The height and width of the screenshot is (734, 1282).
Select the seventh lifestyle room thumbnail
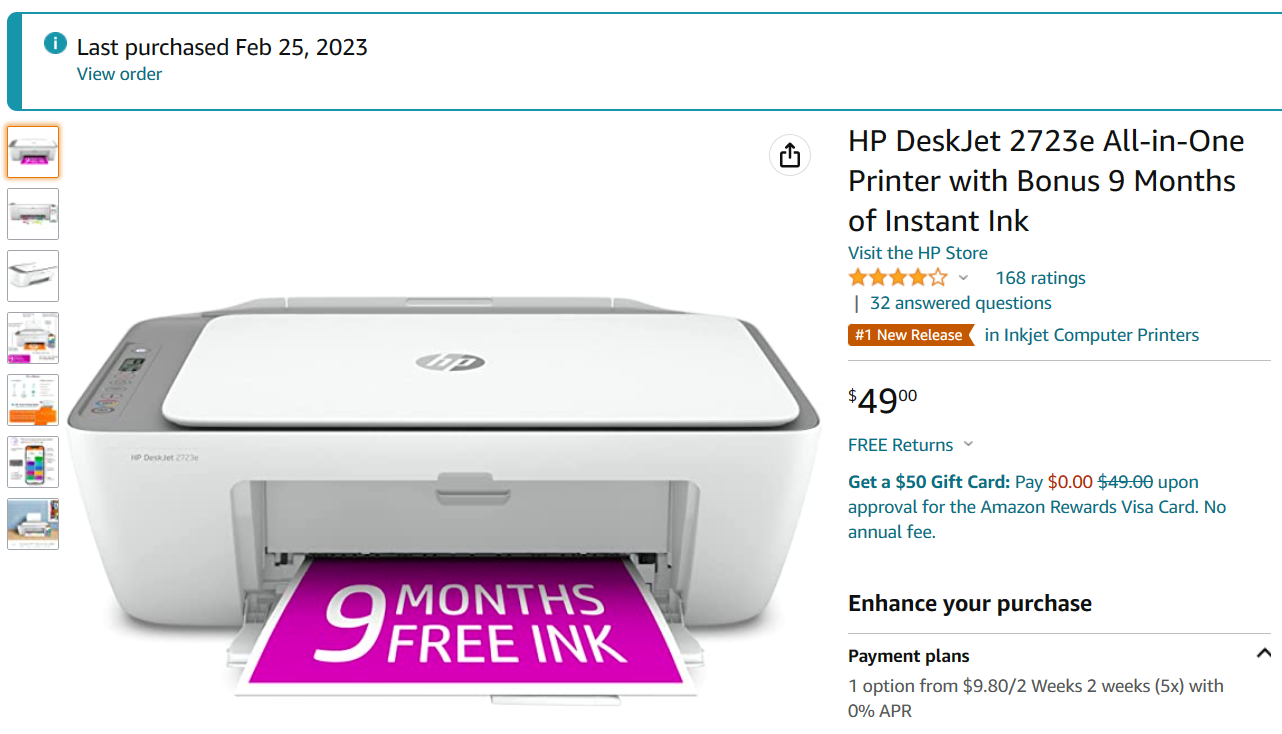[x=33, y=524]
